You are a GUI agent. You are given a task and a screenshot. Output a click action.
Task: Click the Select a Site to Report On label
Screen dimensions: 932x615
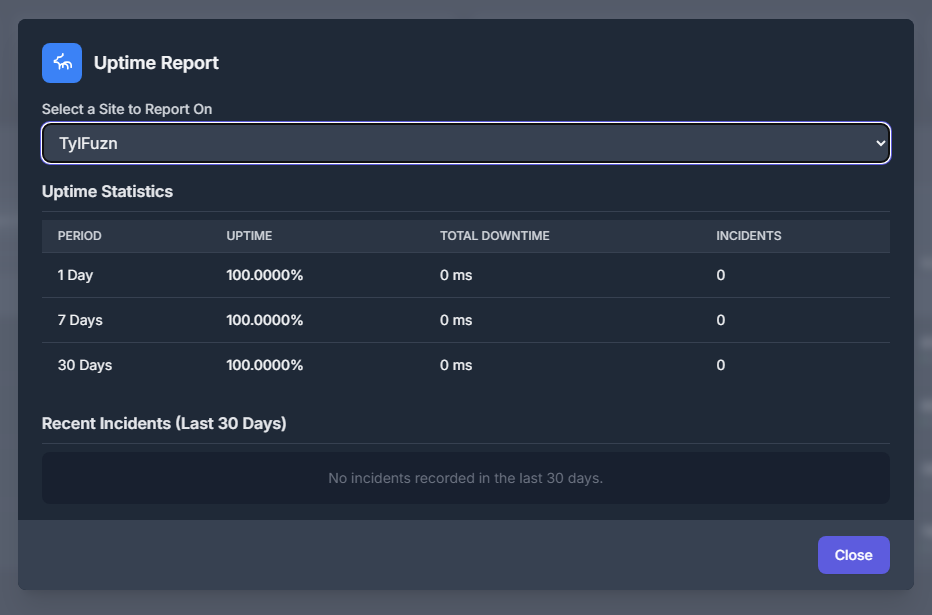pyautogui.click(x=127, y=109)
